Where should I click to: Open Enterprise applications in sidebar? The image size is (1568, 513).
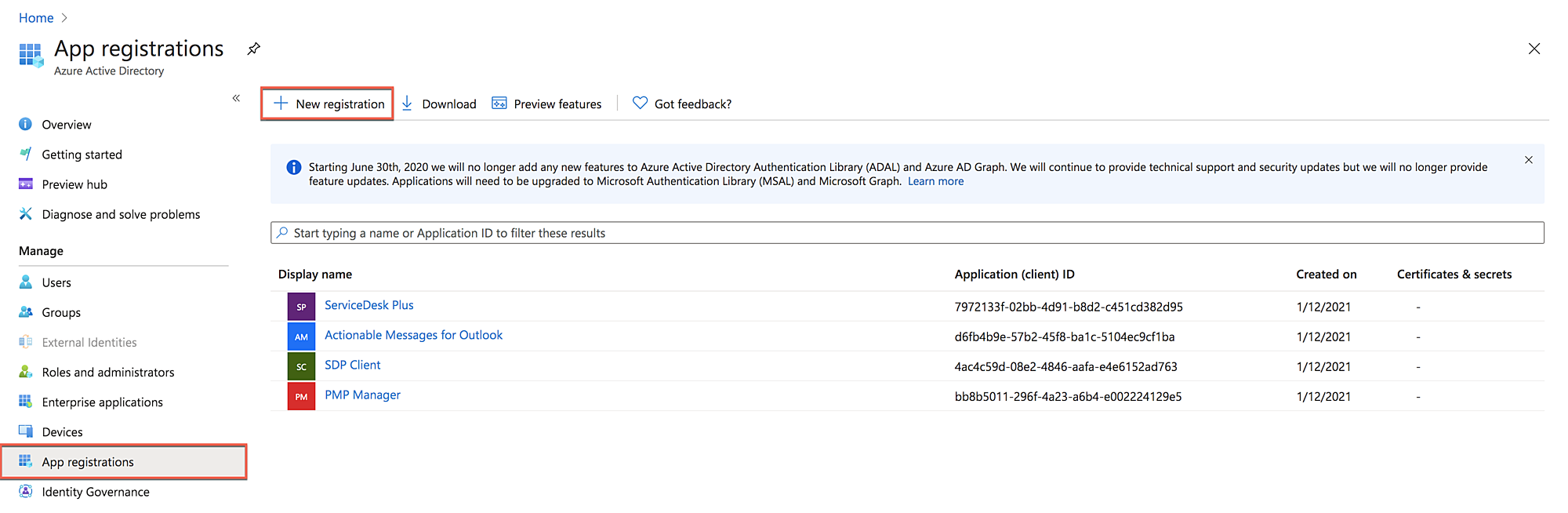(x=102, y=402)
